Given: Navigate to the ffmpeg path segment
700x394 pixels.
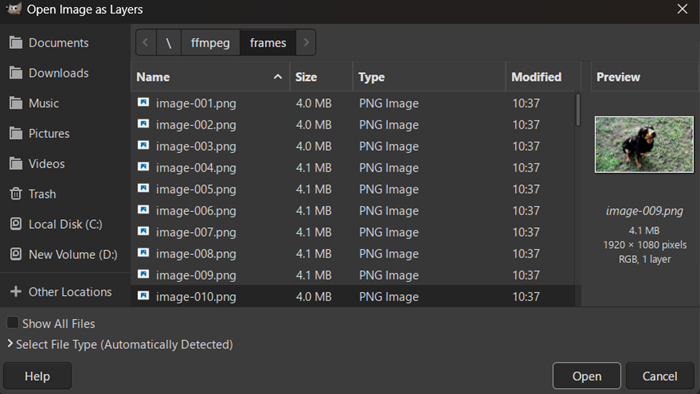Looking at the screenshot, I should [x=210, y=42].
